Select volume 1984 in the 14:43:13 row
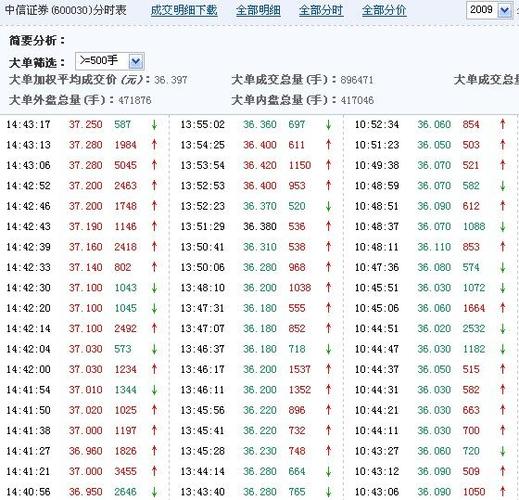 tap(125, 145)
